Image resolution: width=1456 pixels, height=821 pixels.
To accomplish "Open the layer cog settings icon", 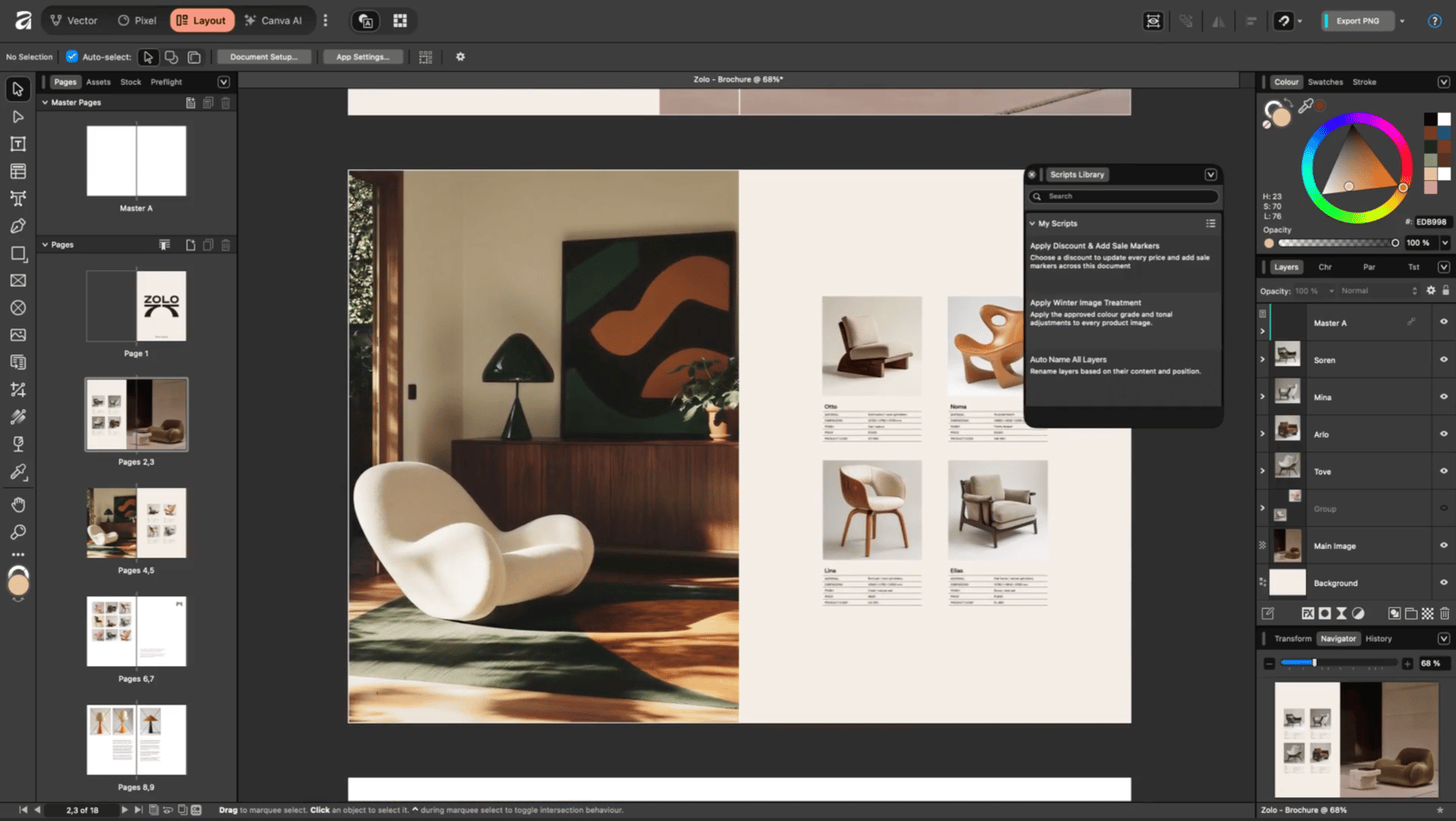I will [x=1431, y=290].
